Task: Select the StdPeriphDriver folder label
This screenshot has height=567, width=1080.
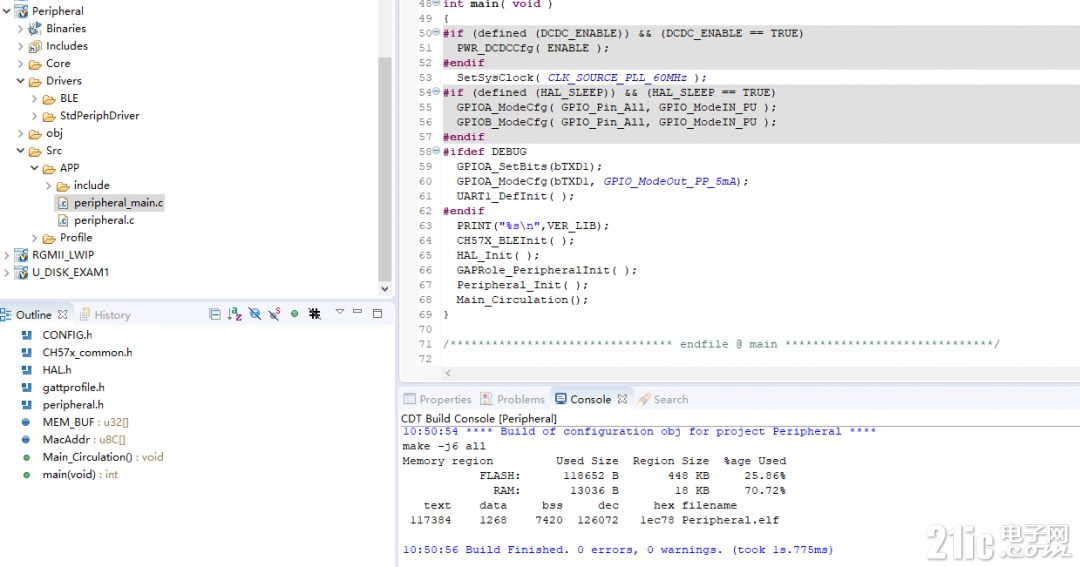Action: pyautogui.click(x=100, y=116)
